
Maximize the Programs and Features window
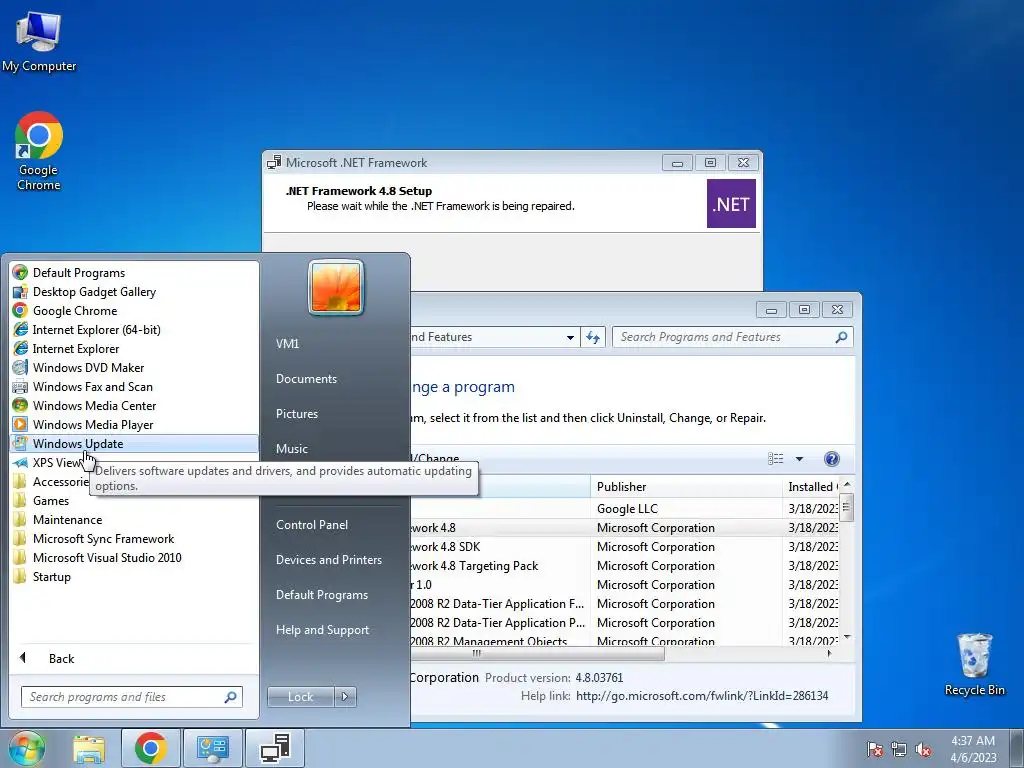805,310
